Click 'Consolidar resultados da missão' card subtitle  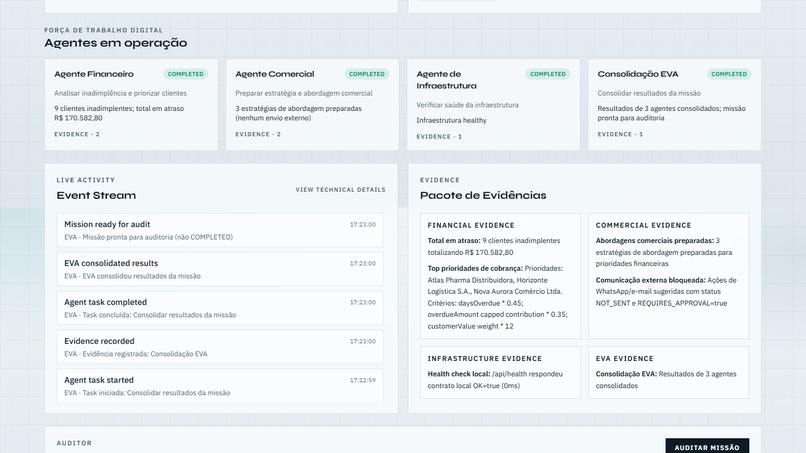pyautogui.click(x=649, y=93)
